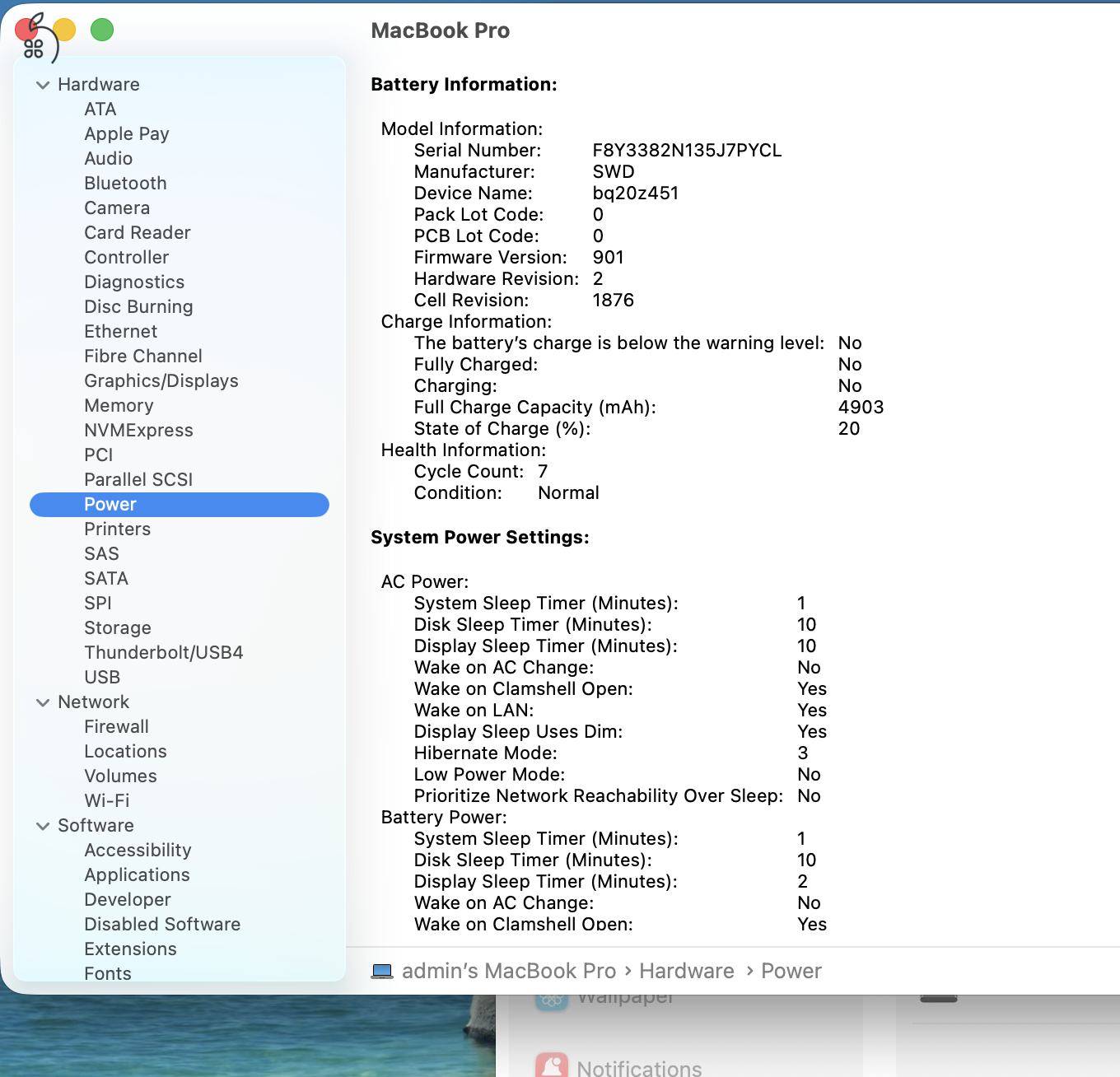This screenshot has width=1120, height=1077.
Task: Select Fonts under Software
Action: [108, 973]
